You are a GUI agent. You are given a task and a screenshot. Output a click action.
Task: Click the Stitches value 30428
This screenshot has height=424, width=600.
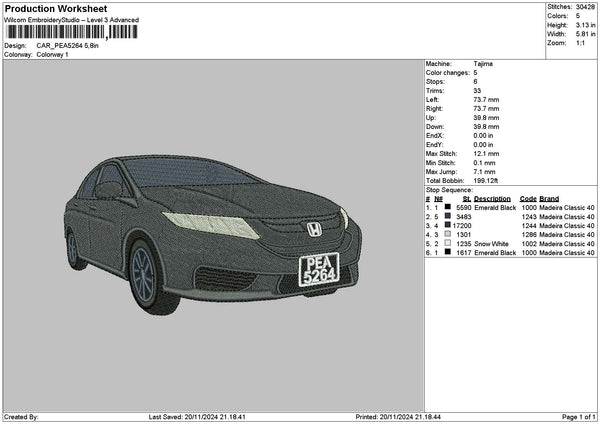pyautogui.click(x=586, y=8)
